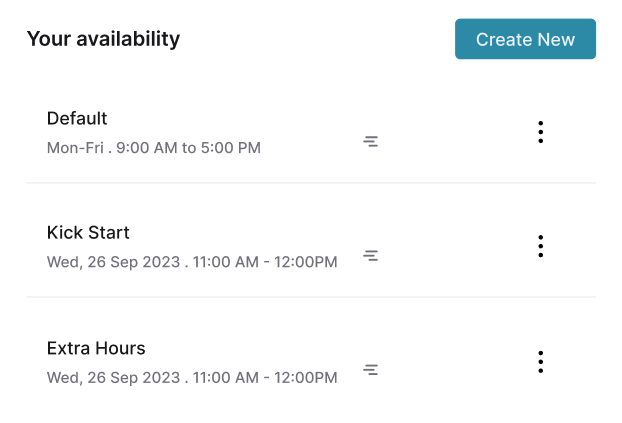Click the Extra Hours date 'Wed, 26 Sep 2023'
Image resolution: width=622 pixels, height=423 pixels.
coord(111,378)
